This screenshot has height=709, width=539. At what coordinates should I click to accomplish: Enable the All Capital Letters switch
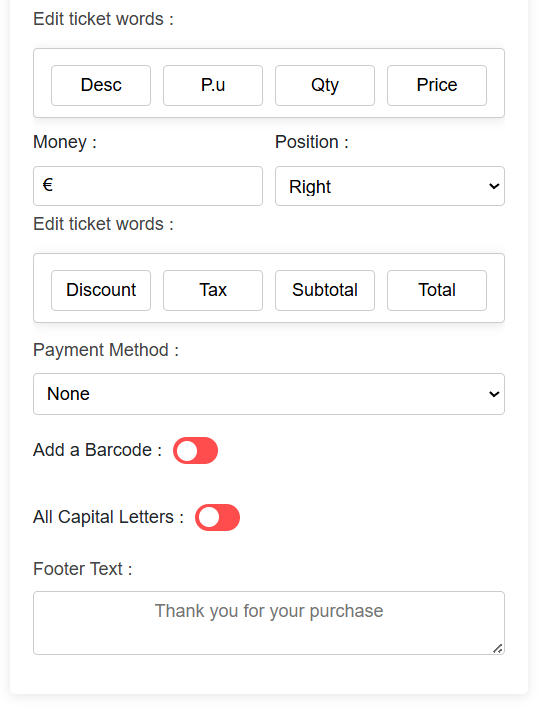click(217, 517)
